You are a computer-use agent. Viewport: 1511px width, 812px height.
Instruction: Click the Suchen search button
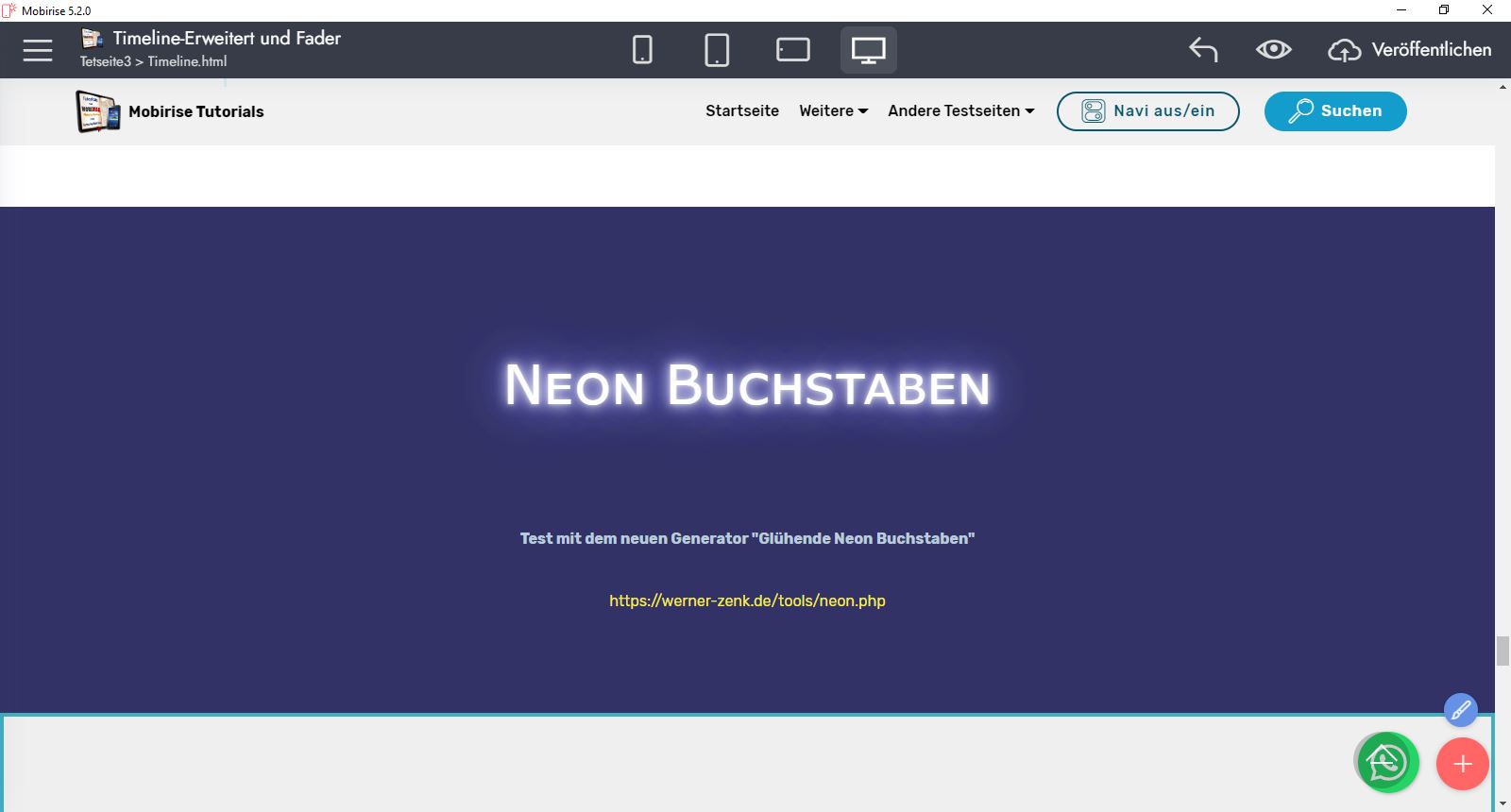1334,111
